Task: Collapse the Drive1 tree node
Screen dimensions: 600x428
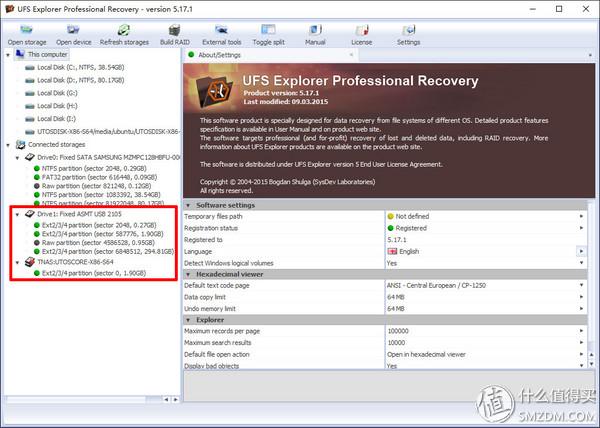Action: point(17,214)
